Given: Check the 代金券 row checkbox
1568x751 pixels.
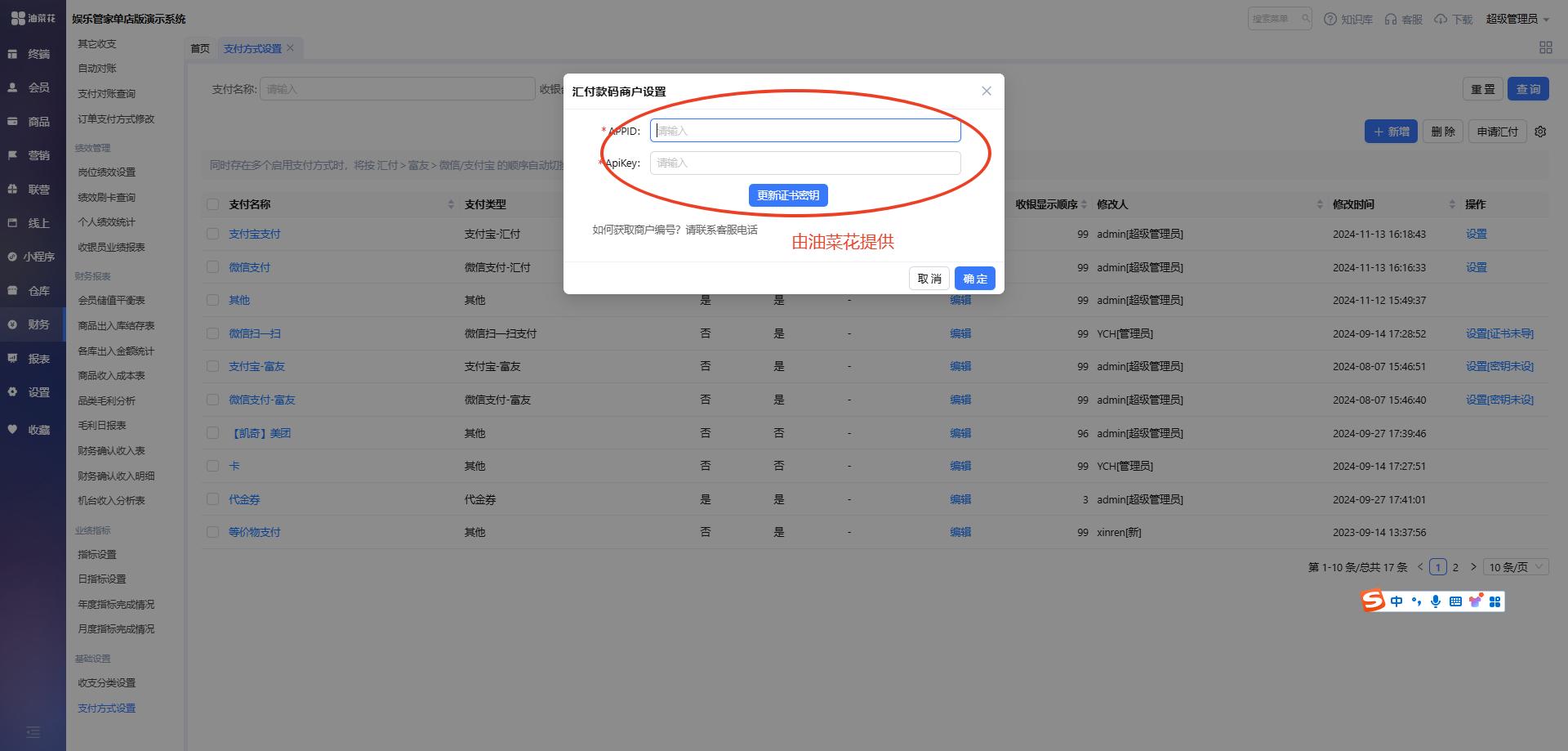Looking at the screenshot, I should tap(212, 499).
